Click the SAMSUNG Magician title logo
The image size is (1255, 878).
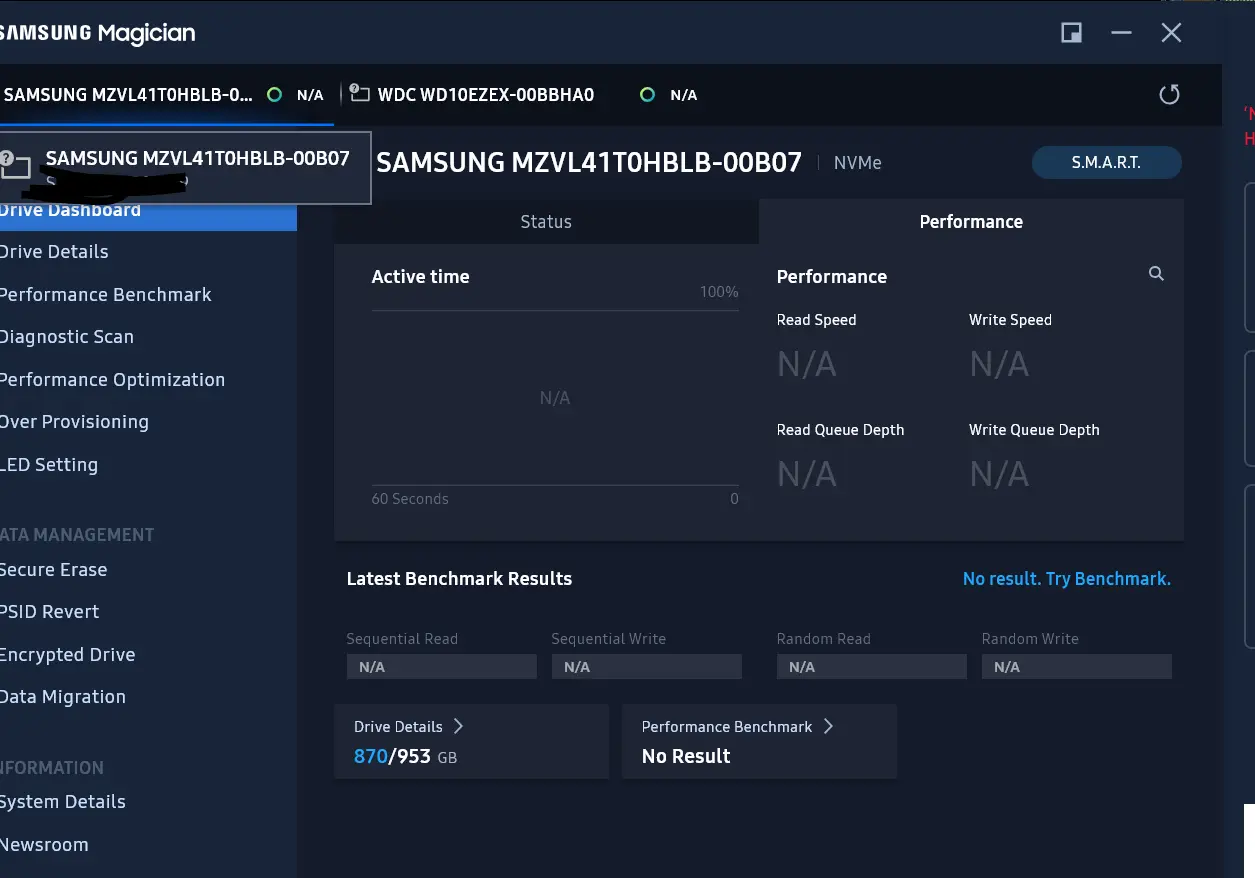point(98,33)
